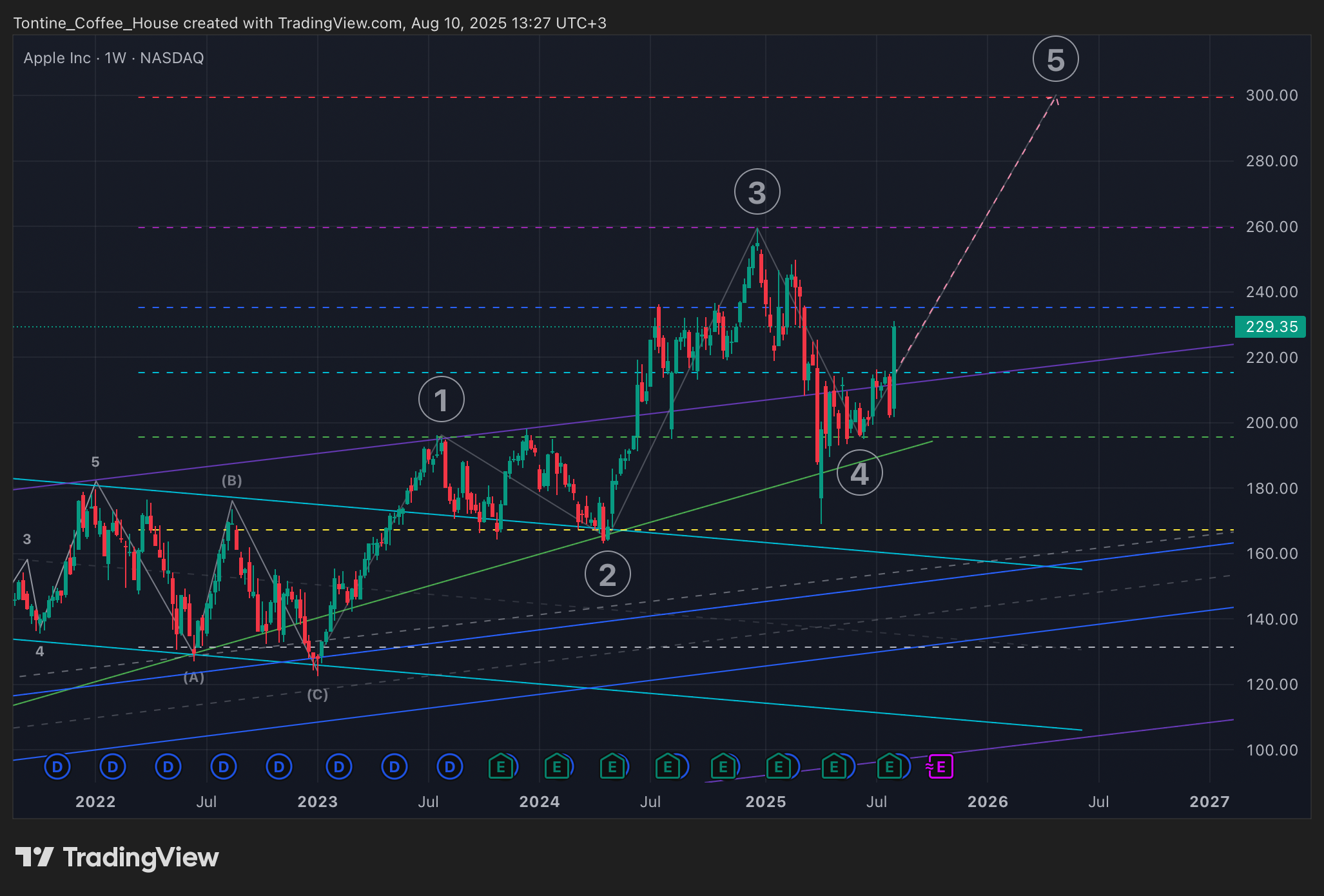Select the circled wave 4 label
Screen dimensions: 1324x896
click(859, 473)
